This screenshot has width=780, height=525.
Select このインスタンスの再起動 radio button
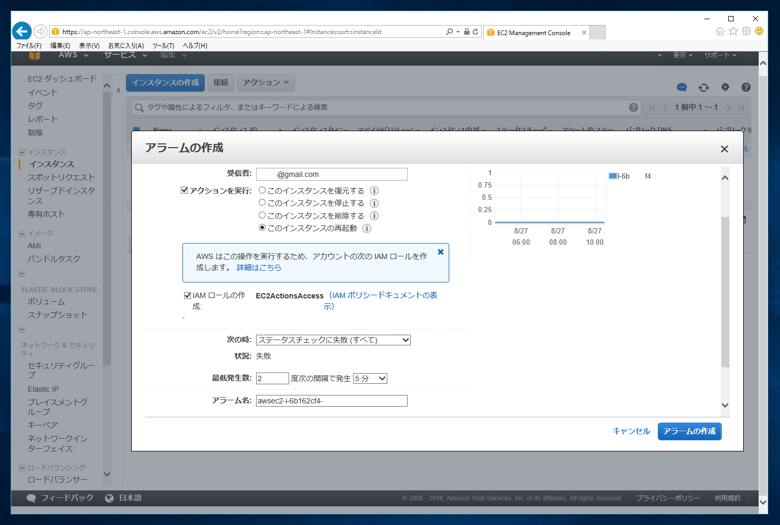click(262, 227)
